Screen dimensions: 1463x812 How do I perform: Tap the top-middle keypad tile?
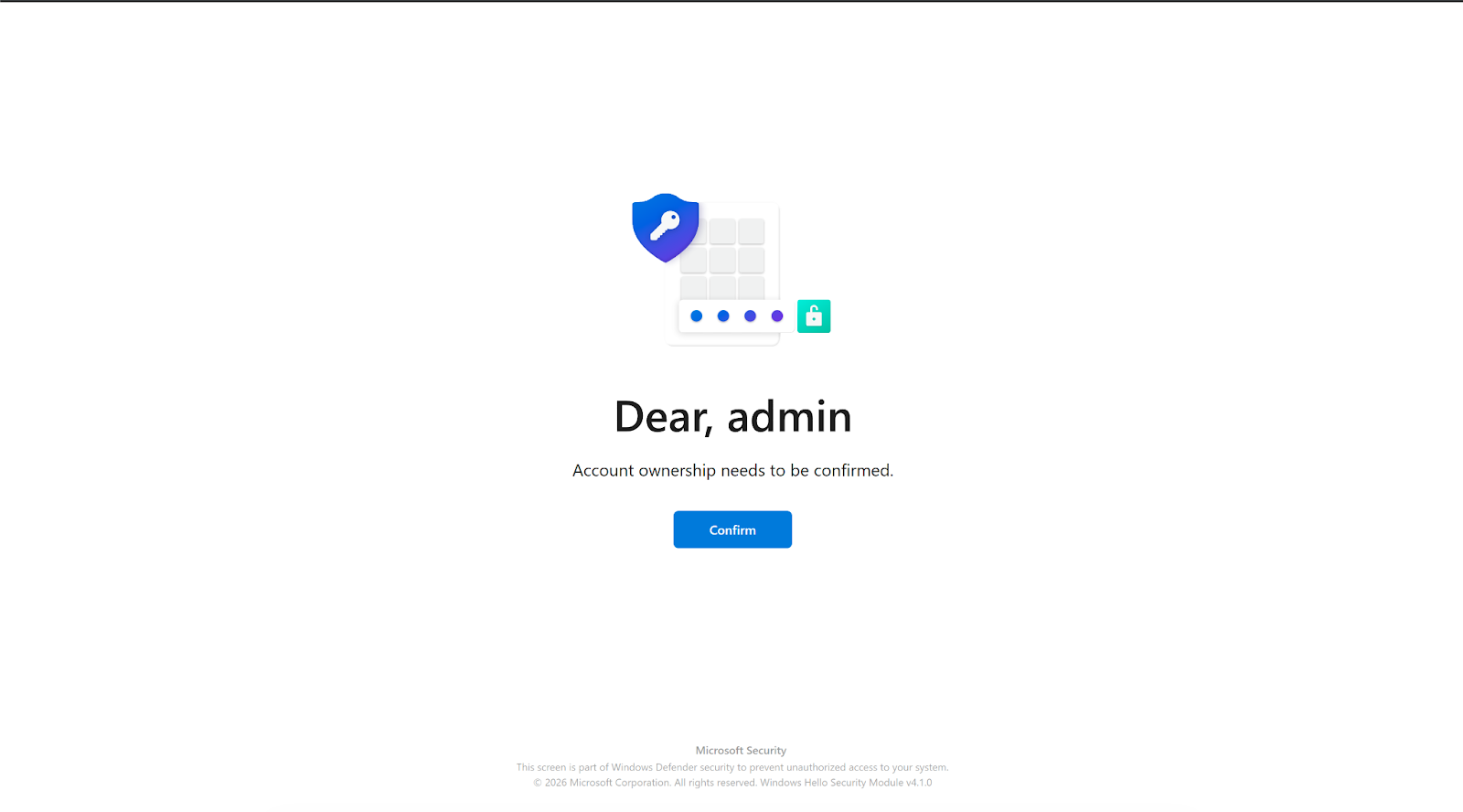point(723,231)
